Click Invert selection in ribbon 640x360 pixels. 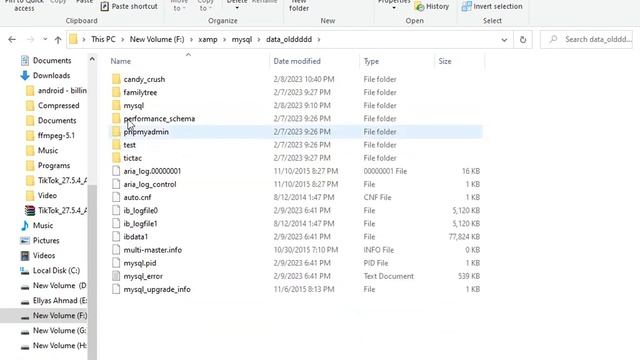coord(492,7)
